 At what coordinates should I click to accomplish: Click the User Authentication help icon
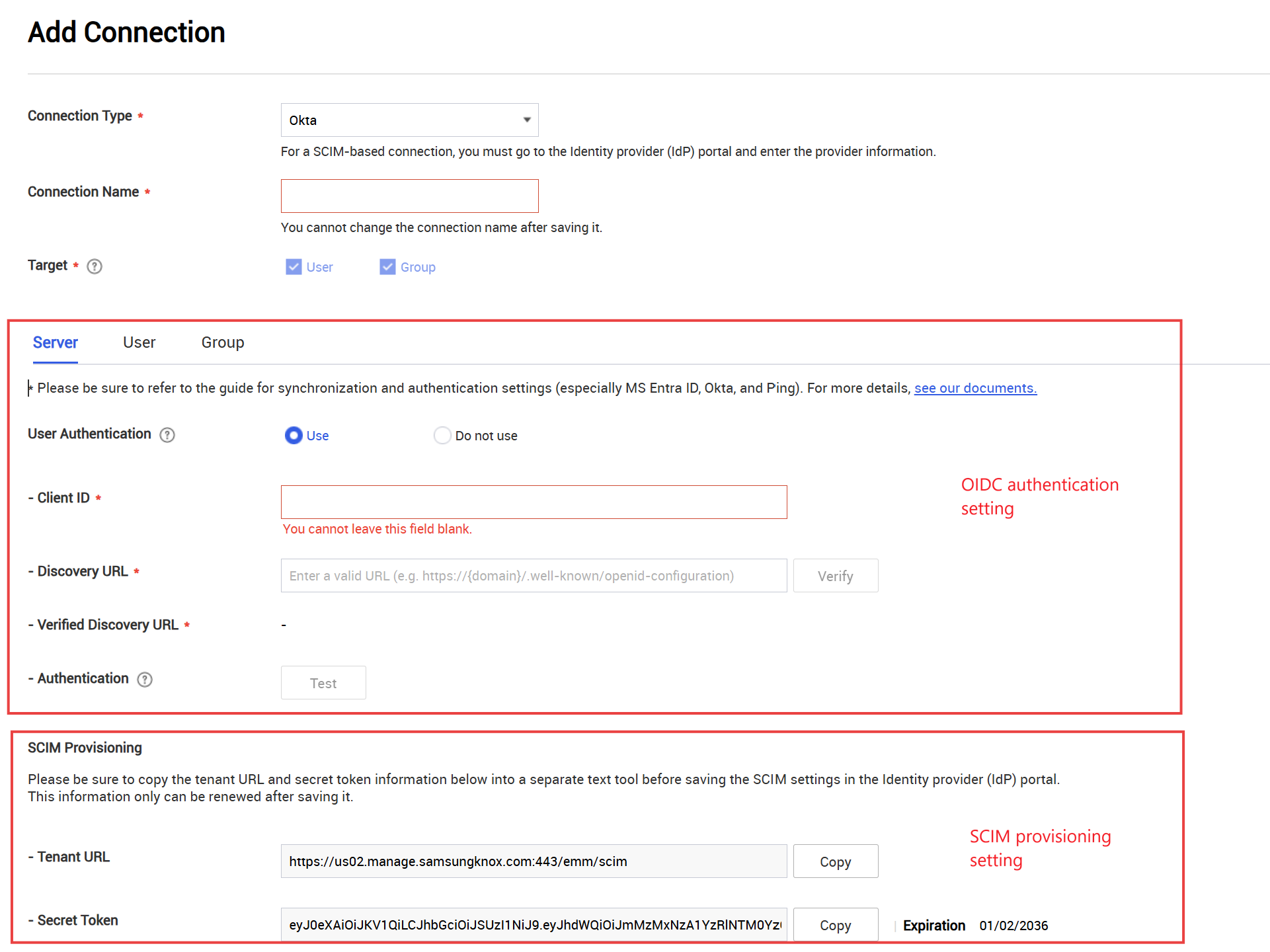pos(167,435)
